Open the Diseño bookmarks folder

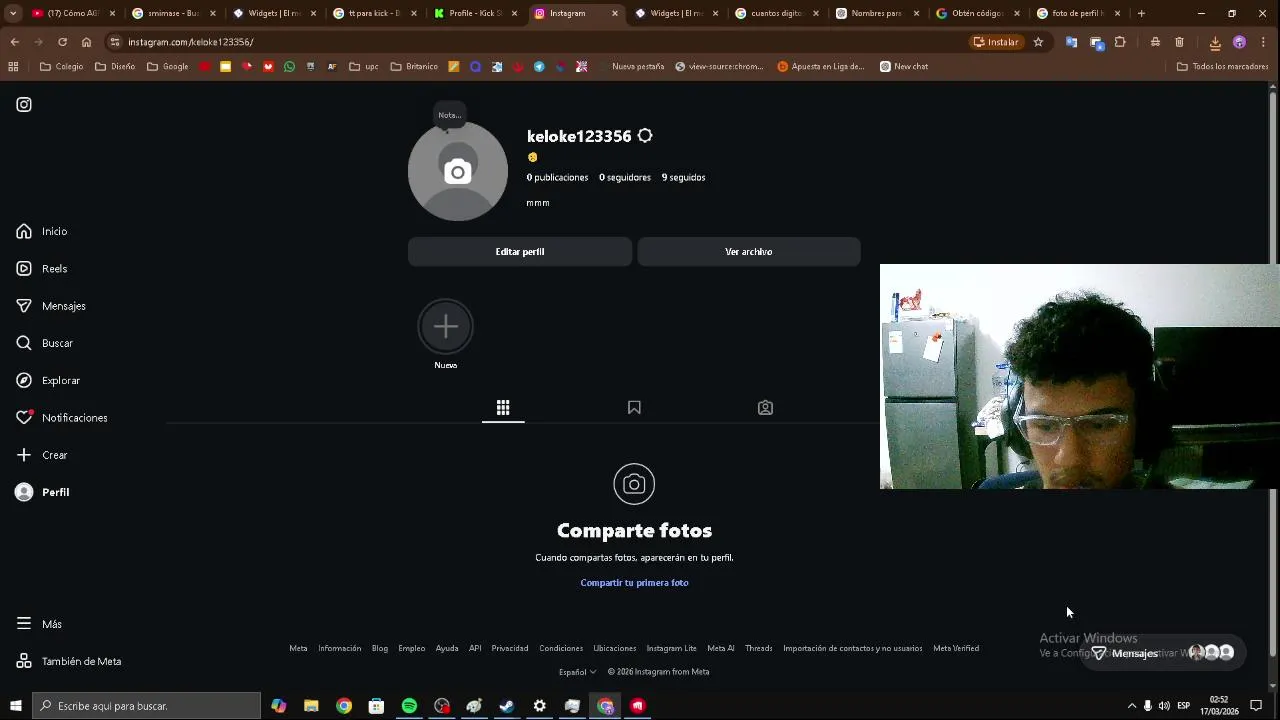pos(115,67)
